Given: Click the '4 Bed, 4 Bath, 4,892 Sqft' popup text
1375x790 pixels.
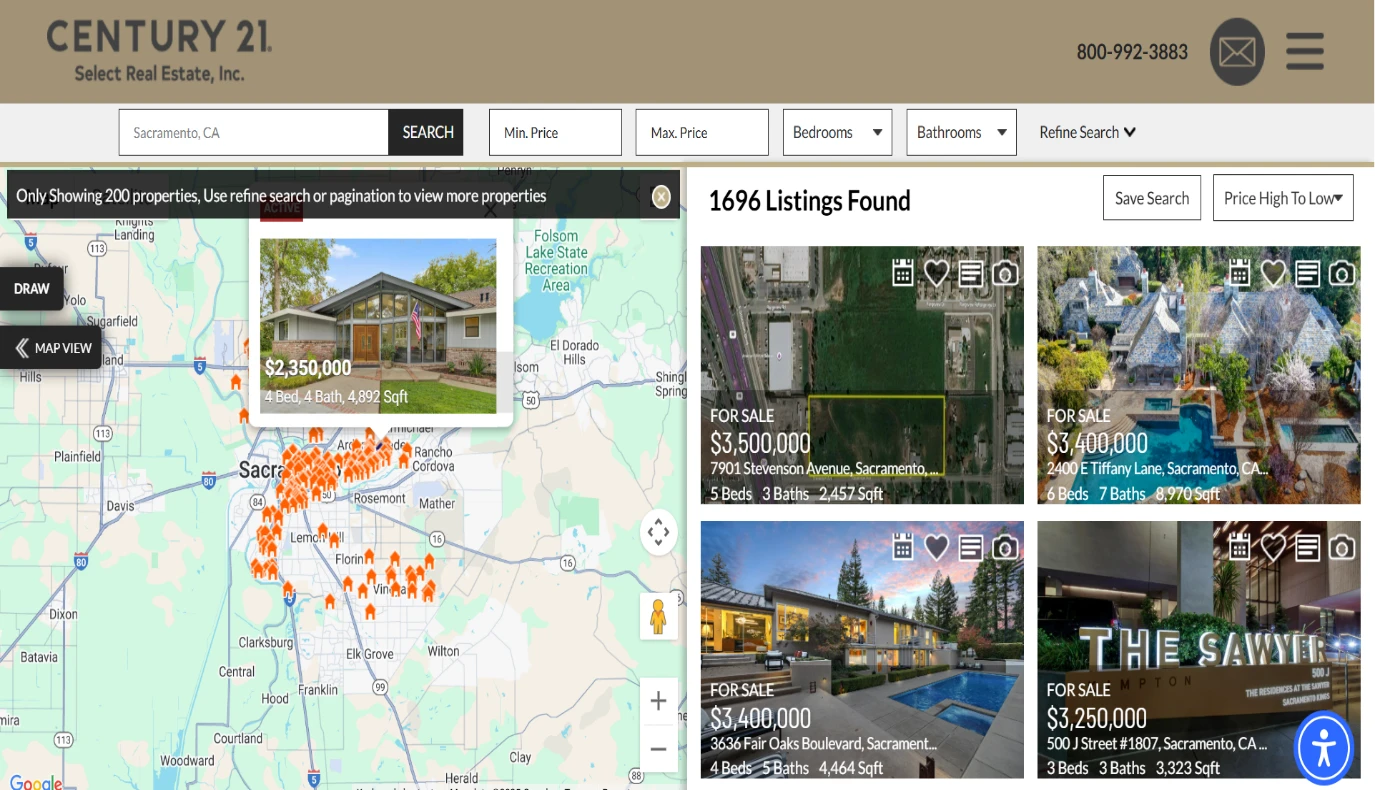Looking at the screenshot, I should (x=337, y=396).
